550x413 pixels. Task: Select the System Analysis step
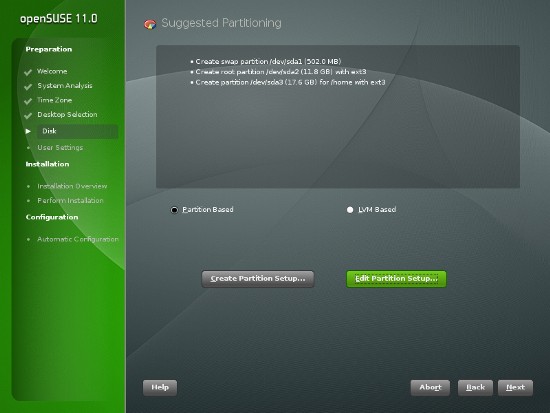(x=65, y=86)
